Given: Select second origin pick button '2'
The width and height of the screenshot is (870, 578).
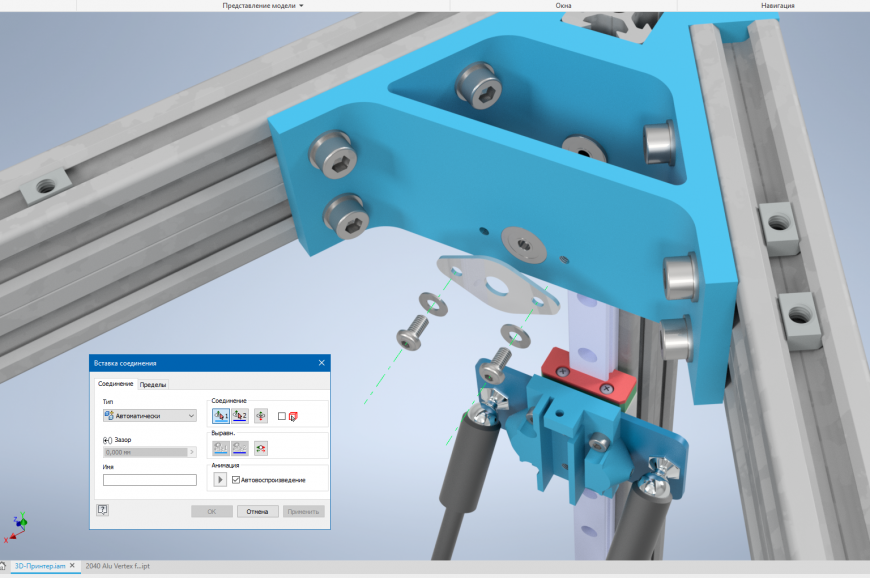Looking at the screenshot, I should (240, 415).
